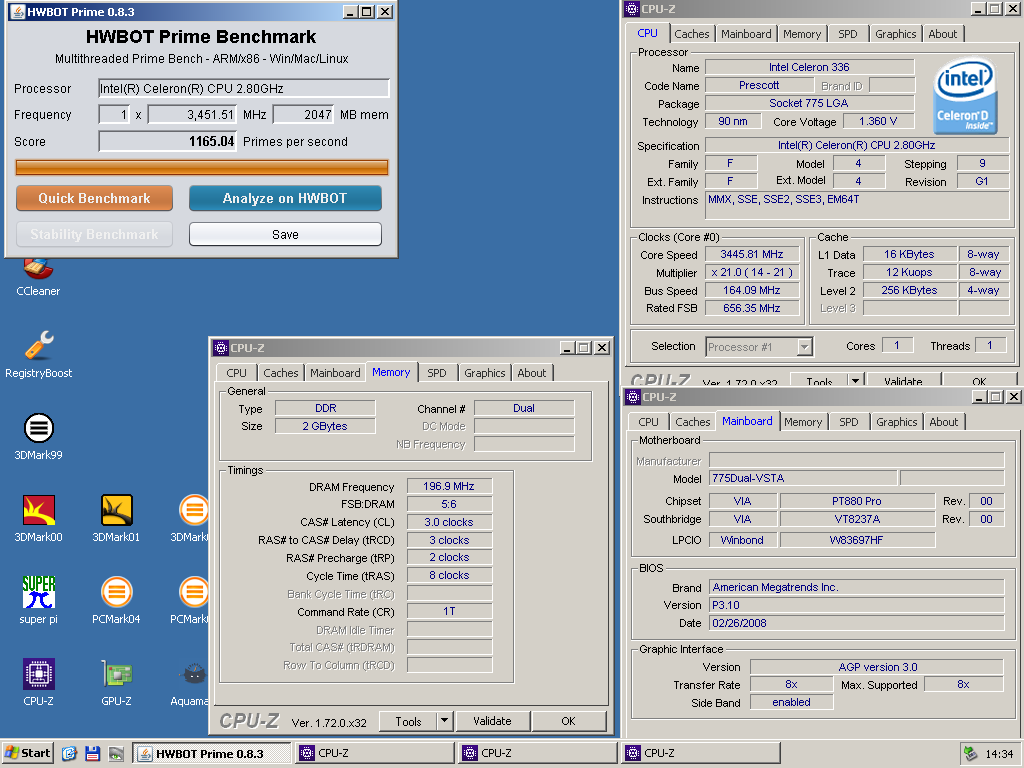Click the Intel Celeron D logo in CPU-Z
This screenshot has height=768, width=1024.
pyautogui.click(x=965, y=97)
